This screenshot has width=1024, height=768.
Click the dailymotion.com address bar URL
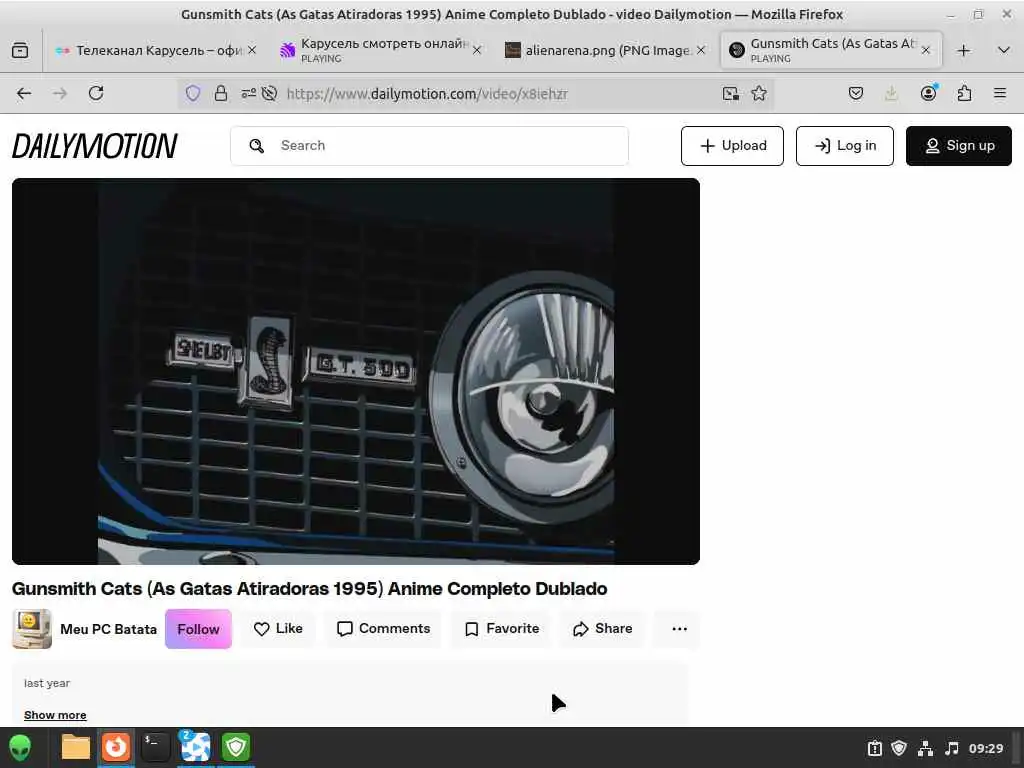click(427, 94)
